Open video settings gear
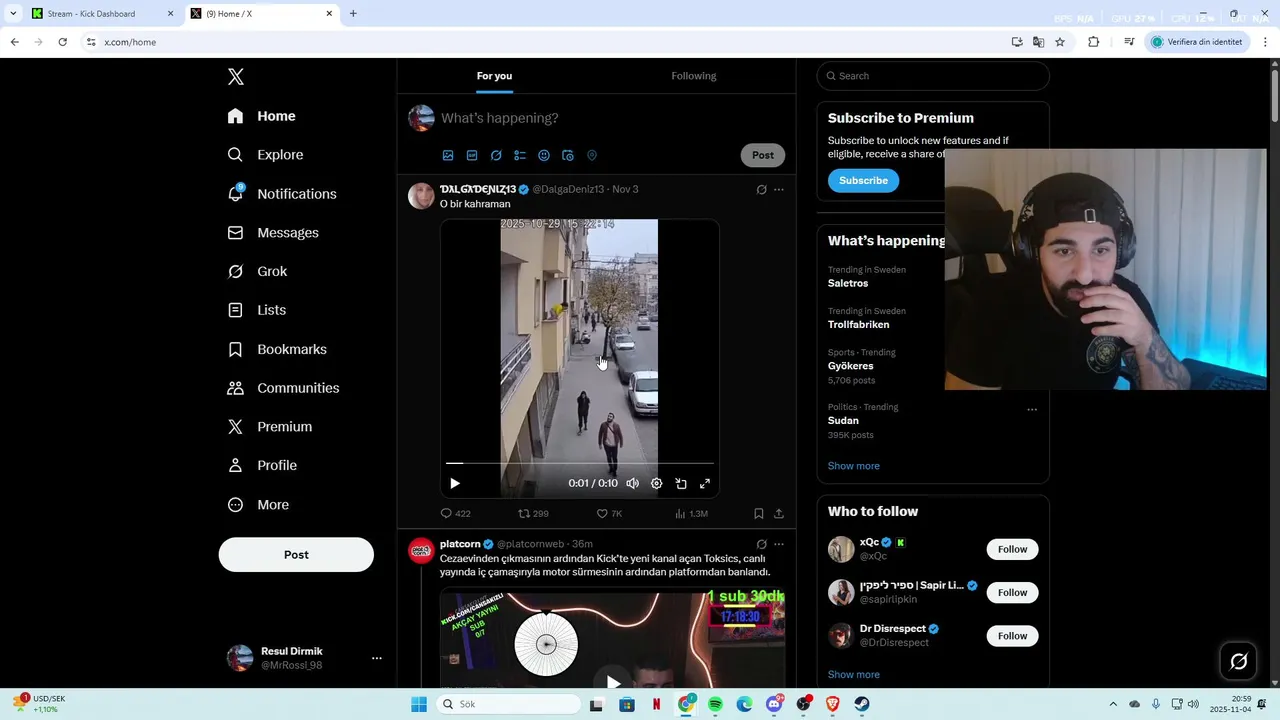This screenshot has width=1280, height=720. tap(656, 483)
